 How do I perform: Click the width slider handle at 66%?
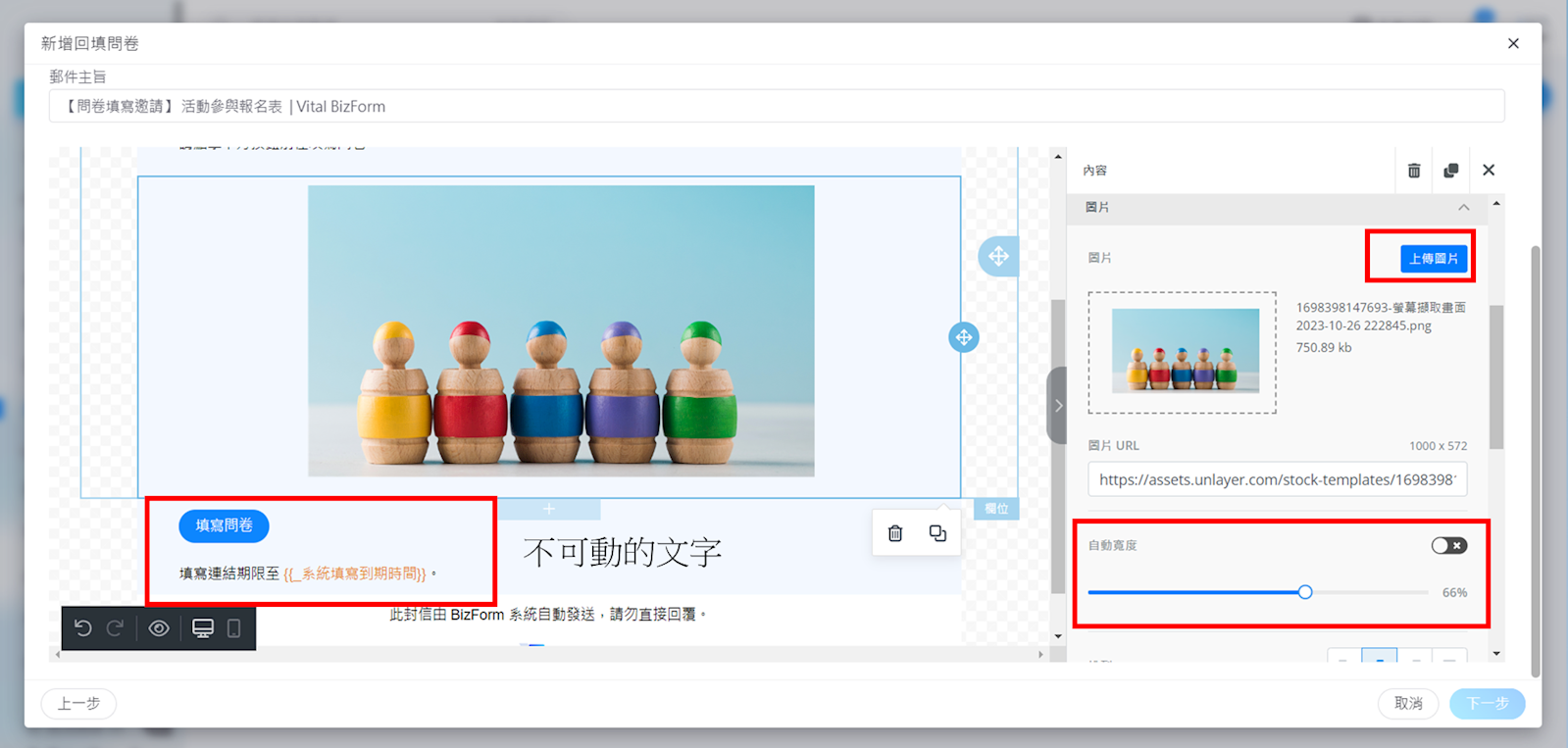pyautogui.click(x=1305, y=592)
